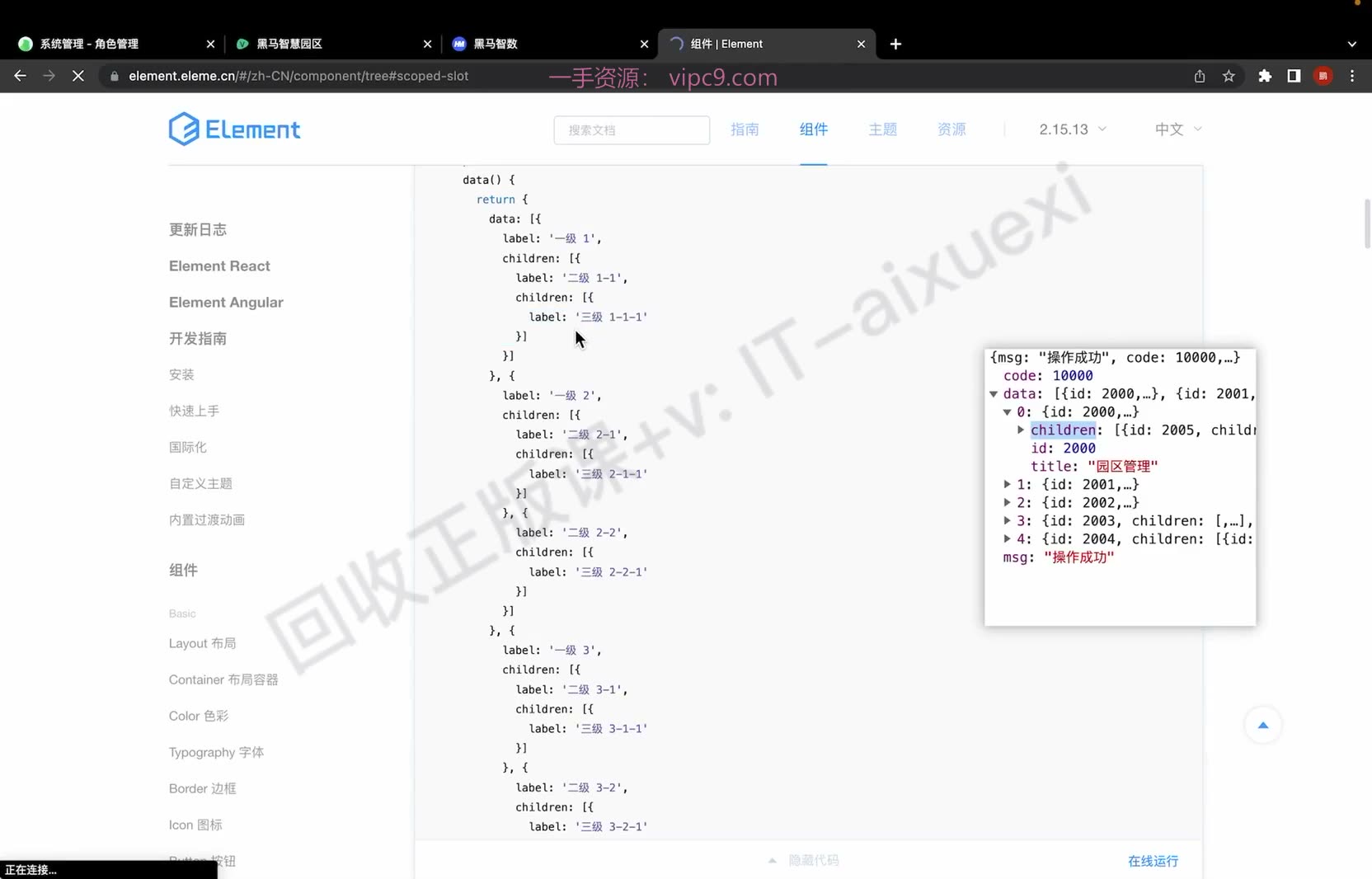
Task: Open the 中文 language dropdown
Action: coord(1178,129)
